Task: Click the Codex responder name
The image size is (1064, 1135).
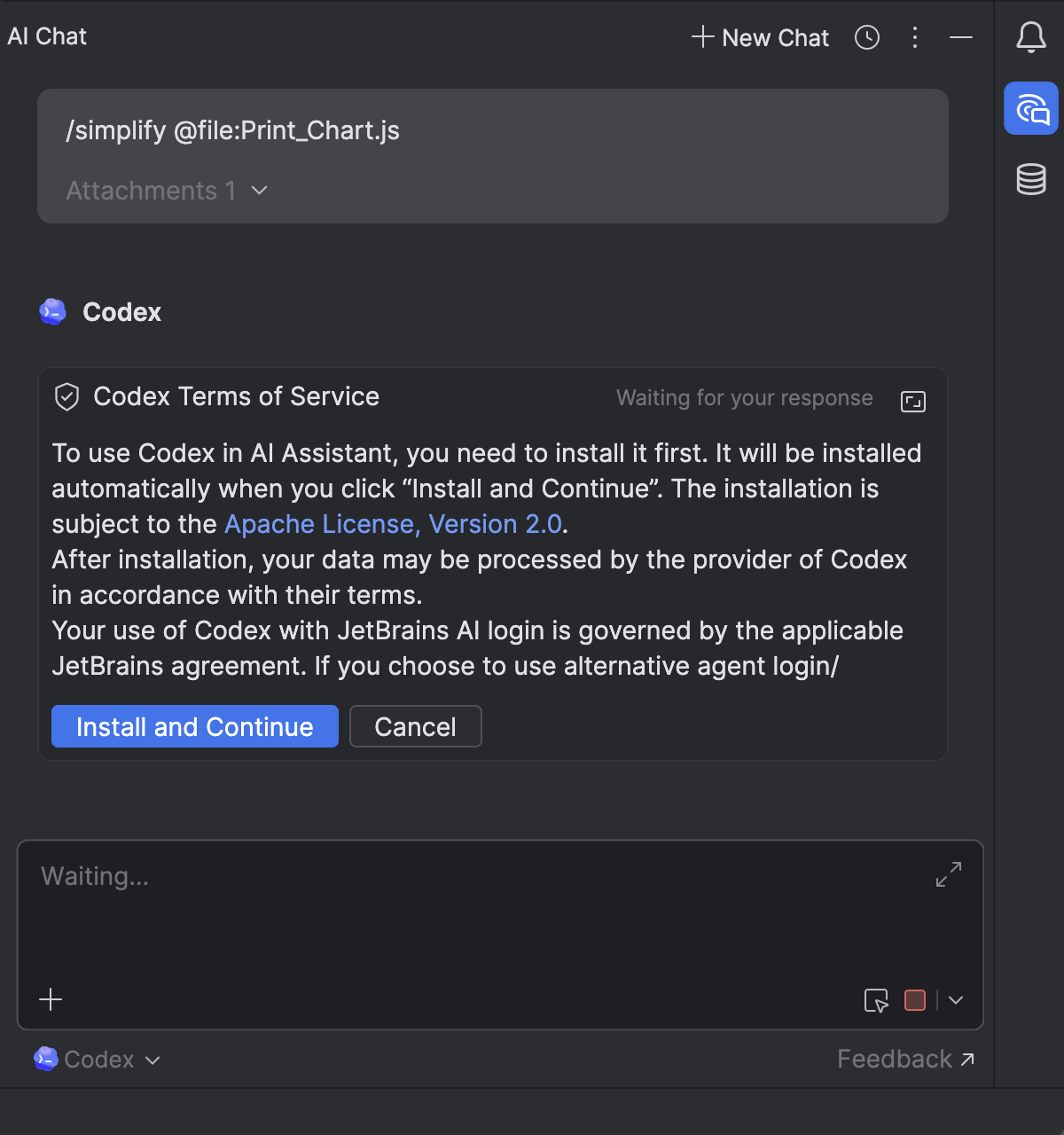Action: [x=122, y=312]
